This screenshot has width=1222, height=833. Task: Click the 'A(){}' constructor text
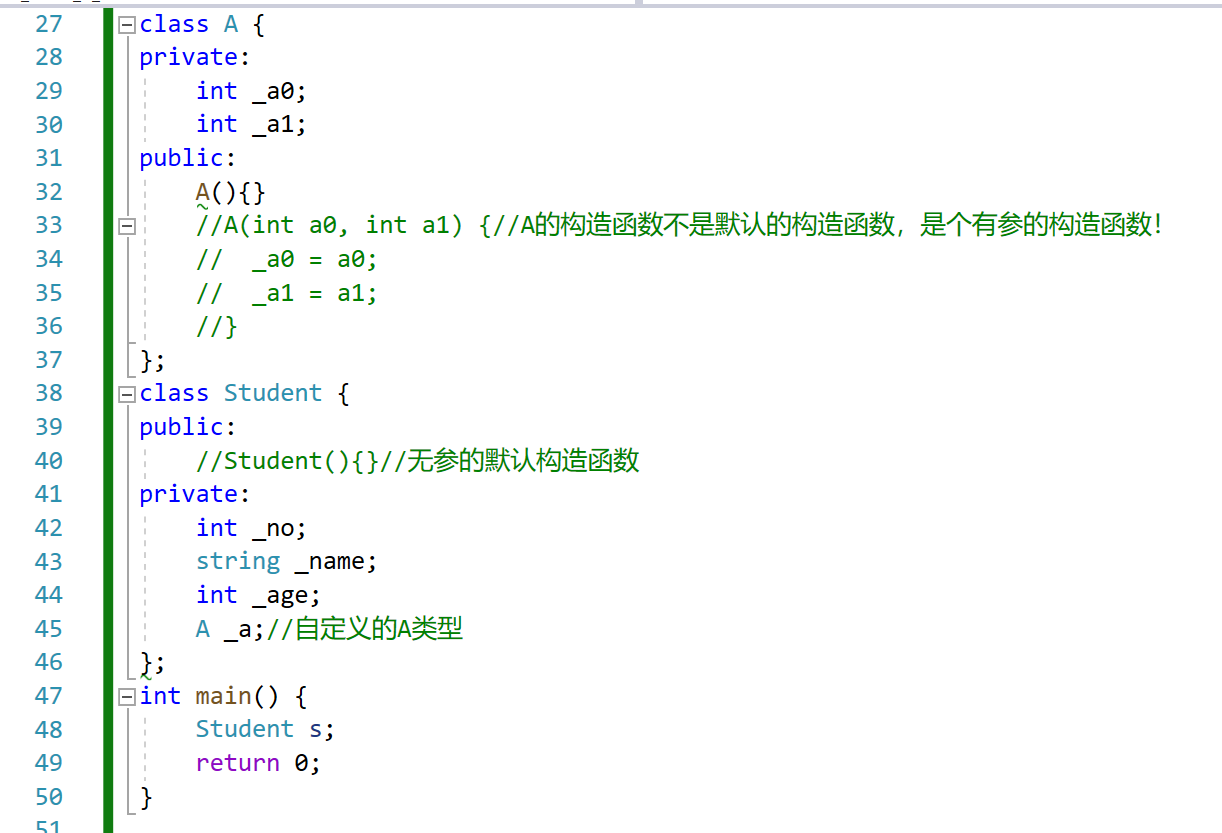[x=231, y=192]
